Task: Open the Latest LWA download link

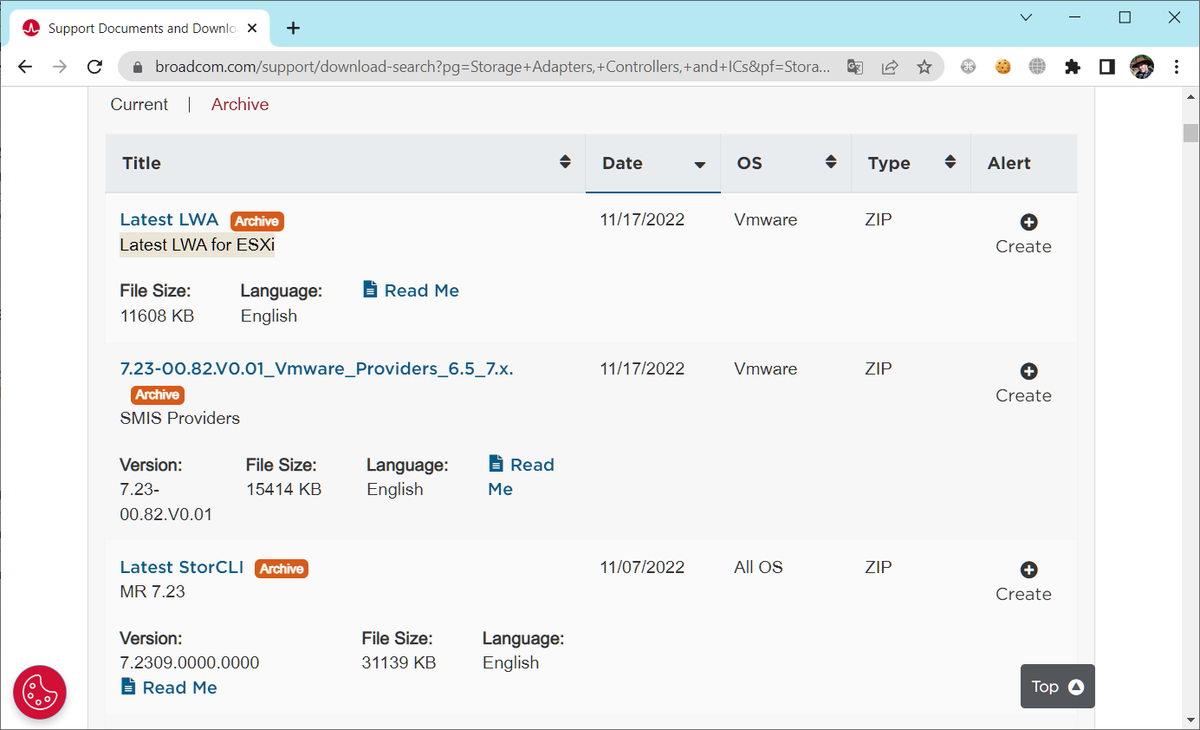Action: coord(169,220)
